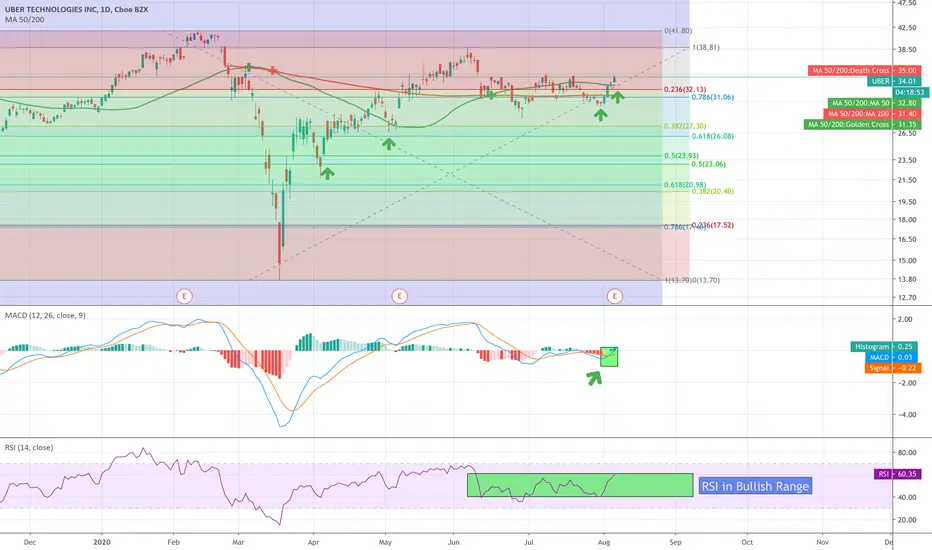This screenshot has height=550, width=932.
Task: Click the -4.00 MACD axis value
Action: [907, 415]
